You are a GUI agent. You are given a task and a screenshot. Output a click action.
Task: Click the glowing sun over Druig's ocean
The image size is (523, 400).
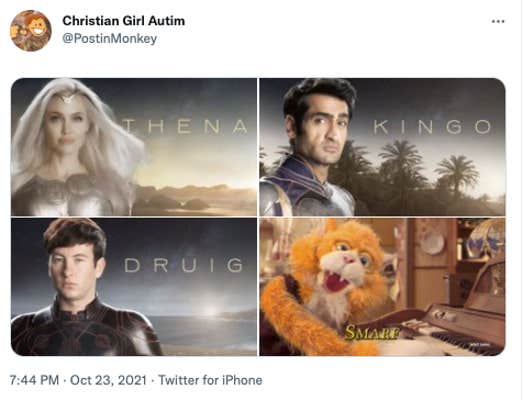tap(210, 309)
